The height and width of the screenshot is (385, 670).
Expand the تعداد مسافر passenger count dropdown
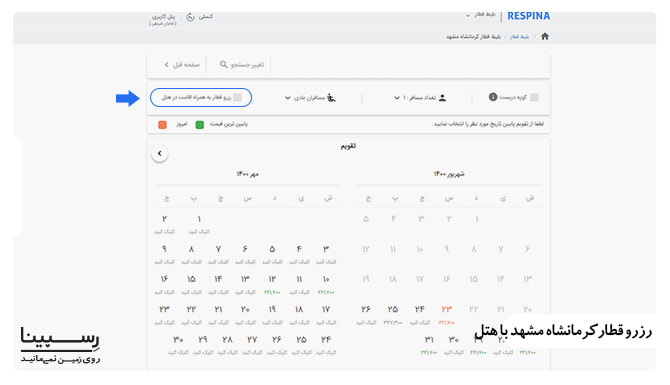(420, 98)
